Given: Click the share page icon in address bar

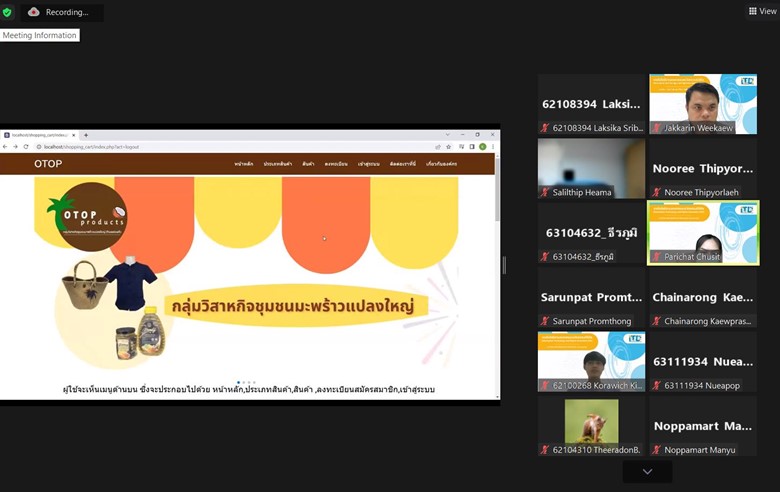Looking at the screenshot, I should (x=438, y=147).
